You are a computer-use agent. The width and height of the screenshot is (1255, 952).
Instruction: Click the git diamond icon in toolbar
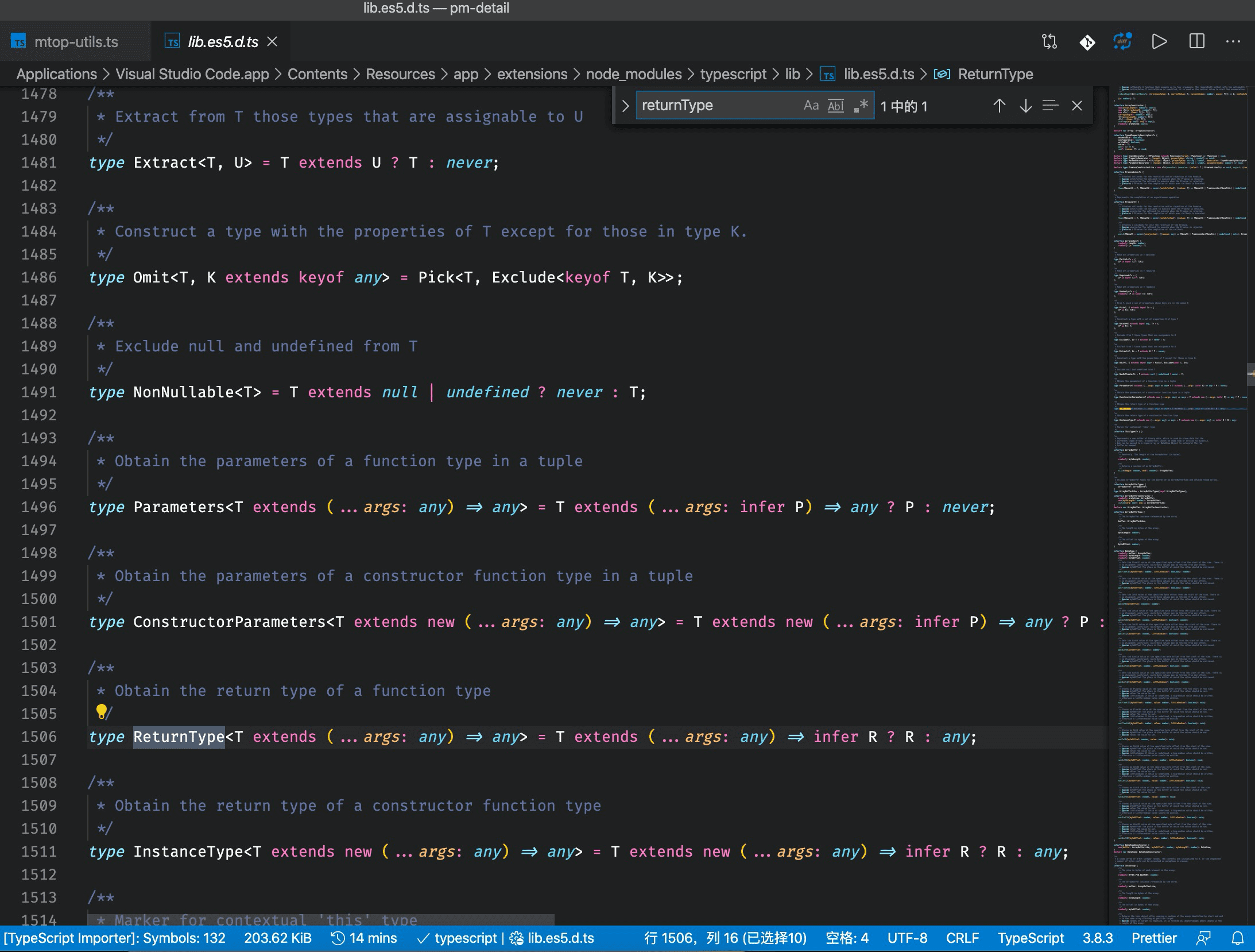pyautogui.click(x=1087, y=42)
